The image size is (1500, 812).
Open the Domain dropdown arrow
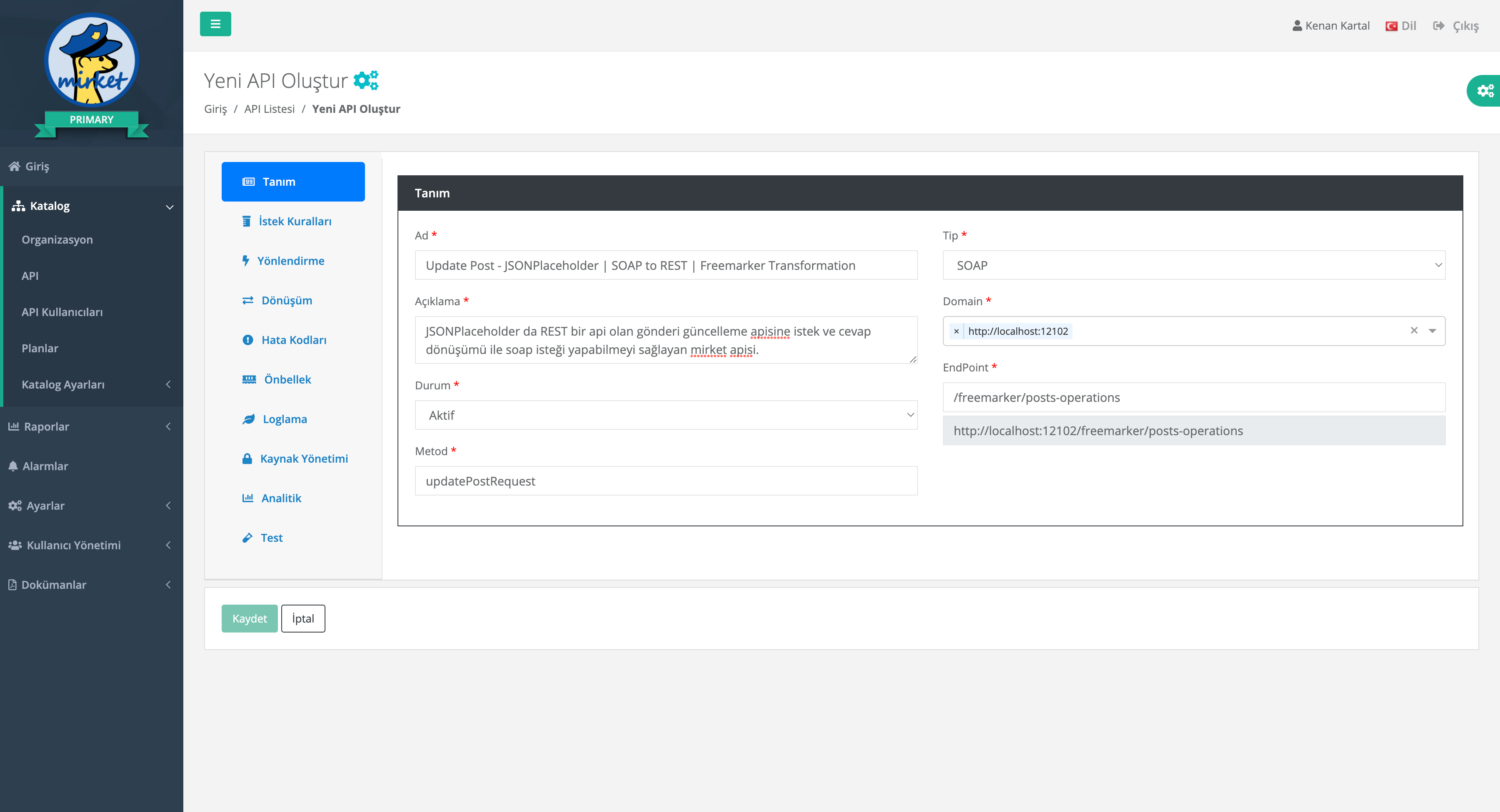1432,331
